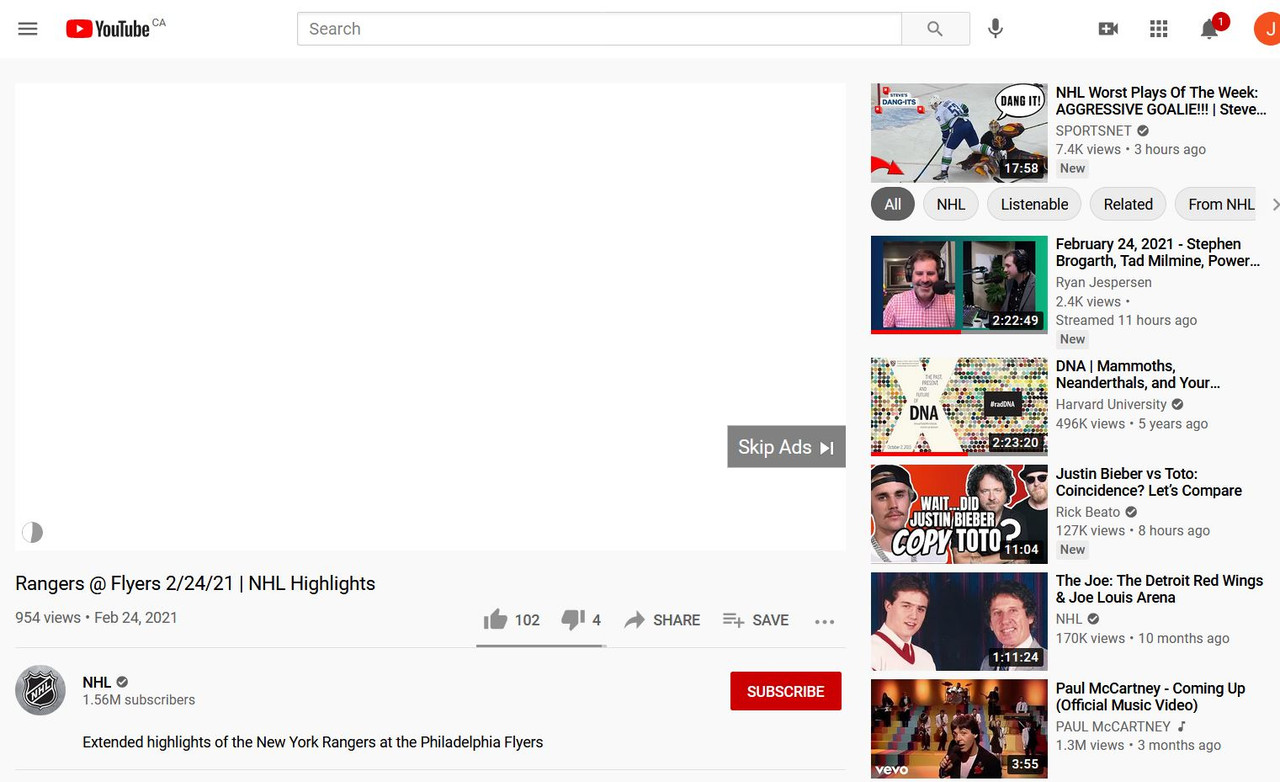The height and width of the screenshot is (782, 1280).
Task: Open the hamburger guide menu
Action: 28,29
